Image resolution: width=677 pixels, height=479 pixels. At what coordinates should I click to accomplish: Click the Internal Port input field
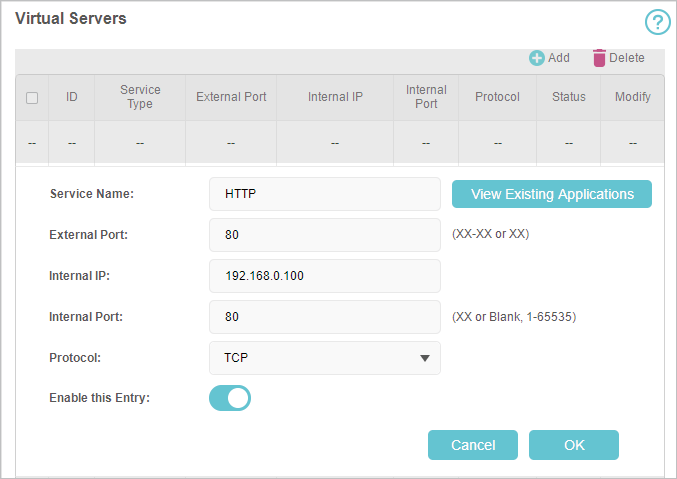(x=325, y=317)
